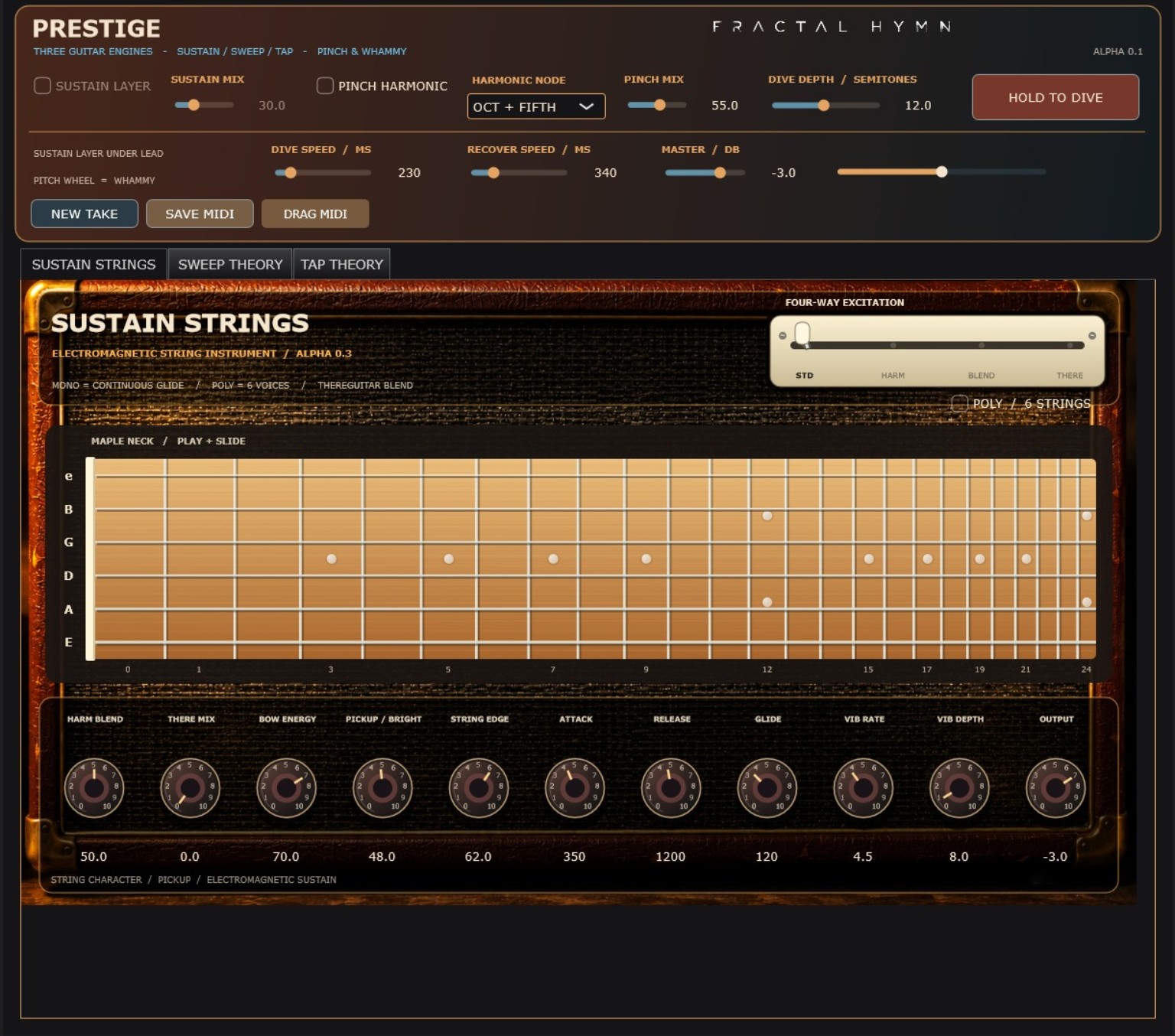The height and width of the screenshot is (1036, 1175).
Task: Click the fret number 12 label
Action: (x=767, y=669)
